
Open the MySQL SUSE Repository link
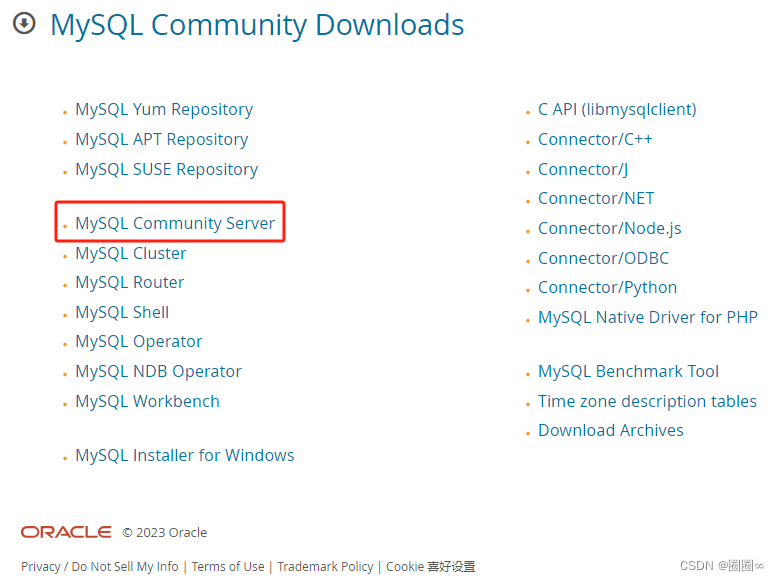coord(166,169)
